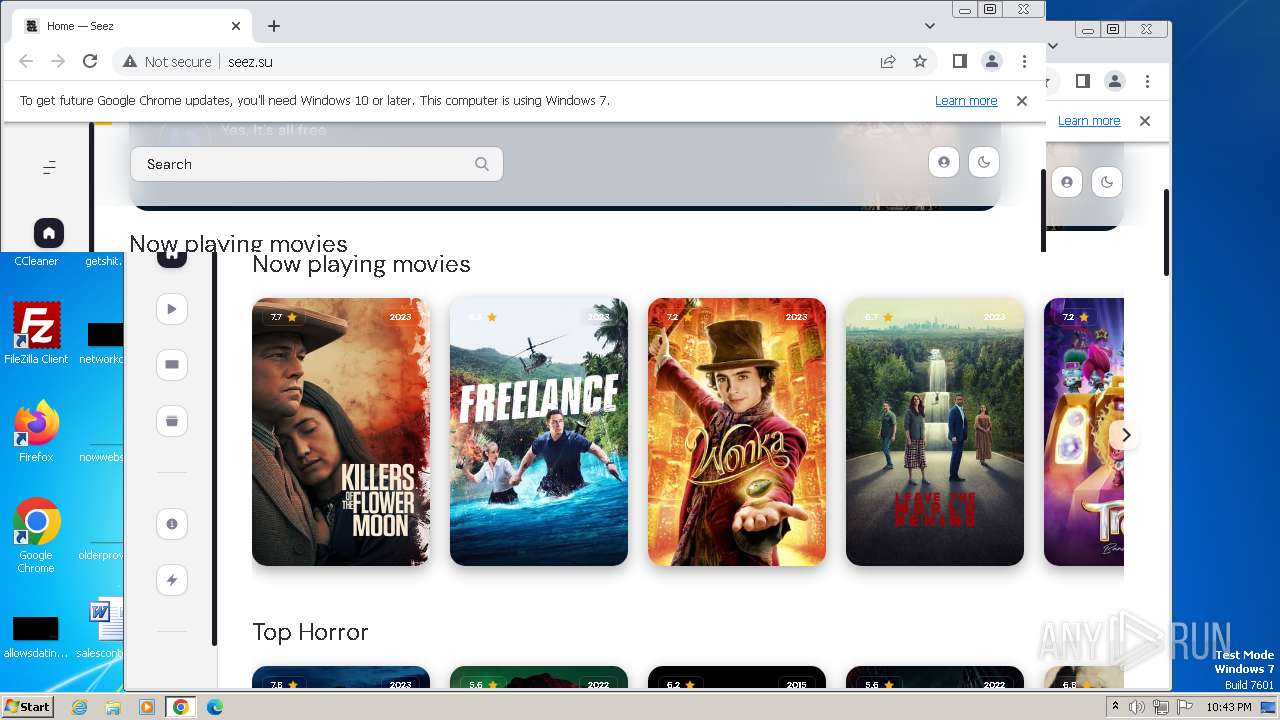The width and height of the screenshot is (1280, 720).
Task: Bookmark this tab with the star icon
Action: click(920, 61)
